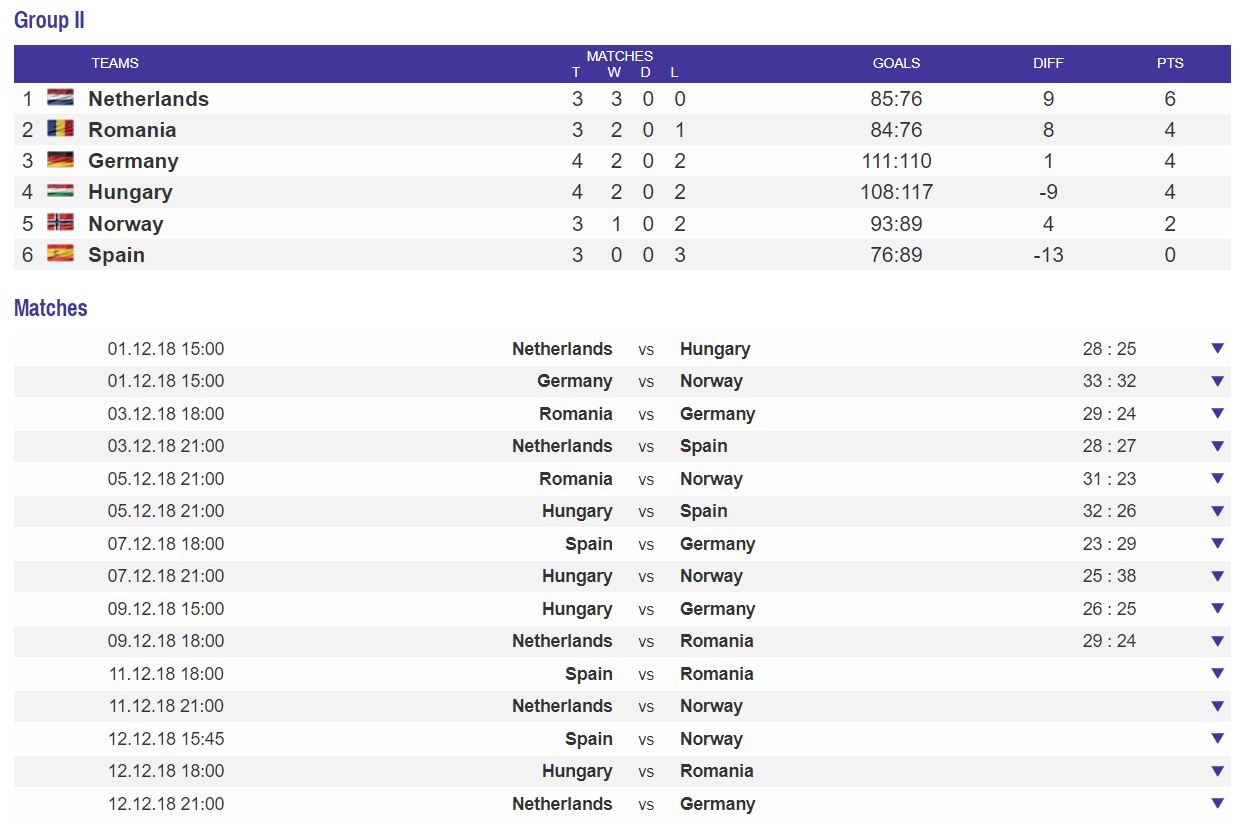Image resolution: width=1248 pixels, height=836 pixels.
Task: Click the Hungary flag icon in standings
Action: click(x=60, y=191)
